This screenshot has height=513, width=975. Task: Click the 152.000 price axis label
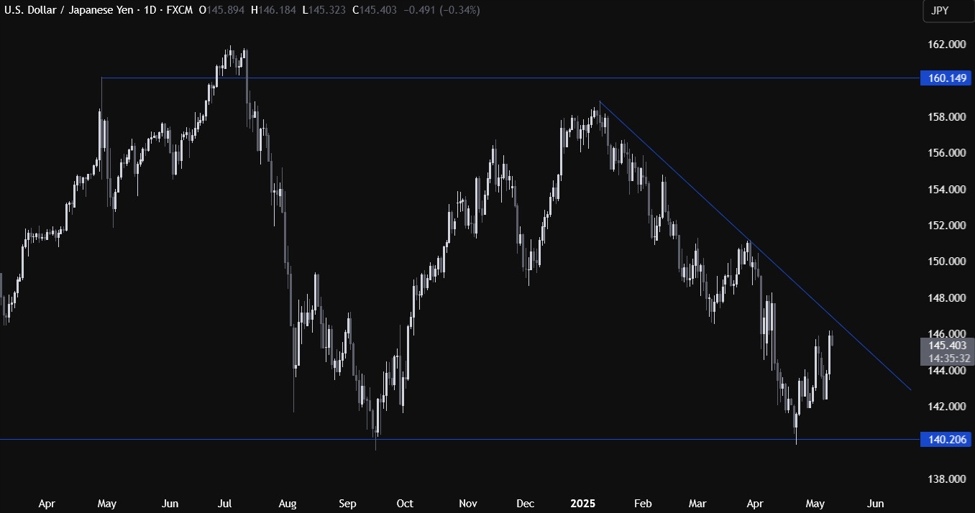946,225
